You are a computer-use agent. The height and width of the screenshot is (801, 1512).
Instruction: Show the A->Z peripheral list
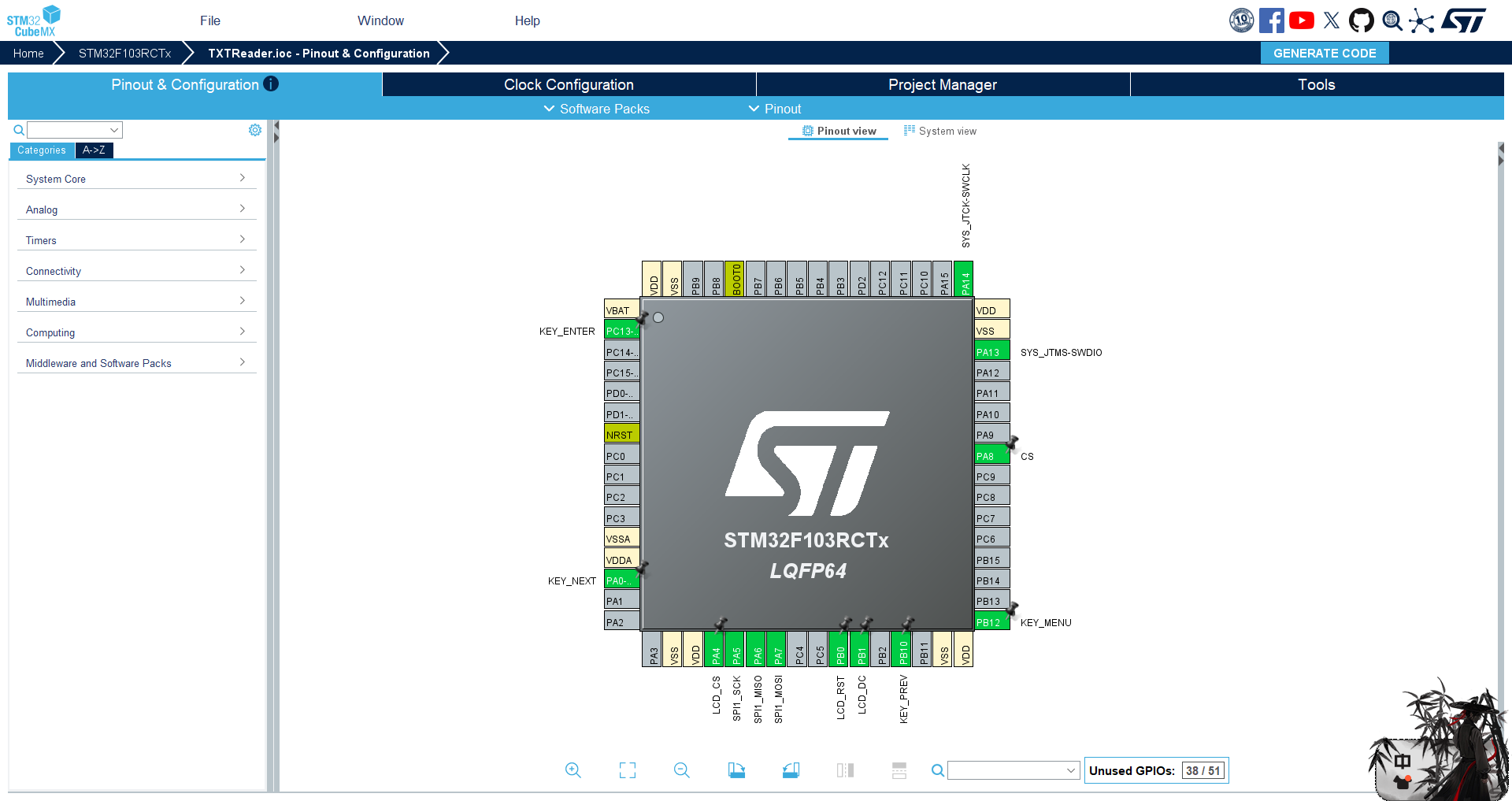pyautogui.click(x=94, y=150)
